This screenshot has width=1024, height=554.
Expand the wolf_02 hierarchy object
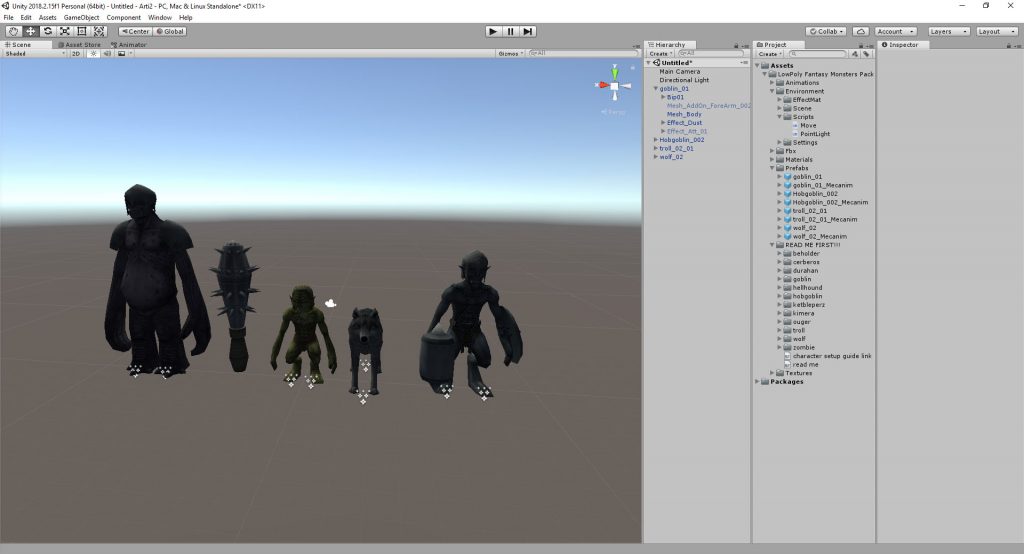[x=656, y=156]
